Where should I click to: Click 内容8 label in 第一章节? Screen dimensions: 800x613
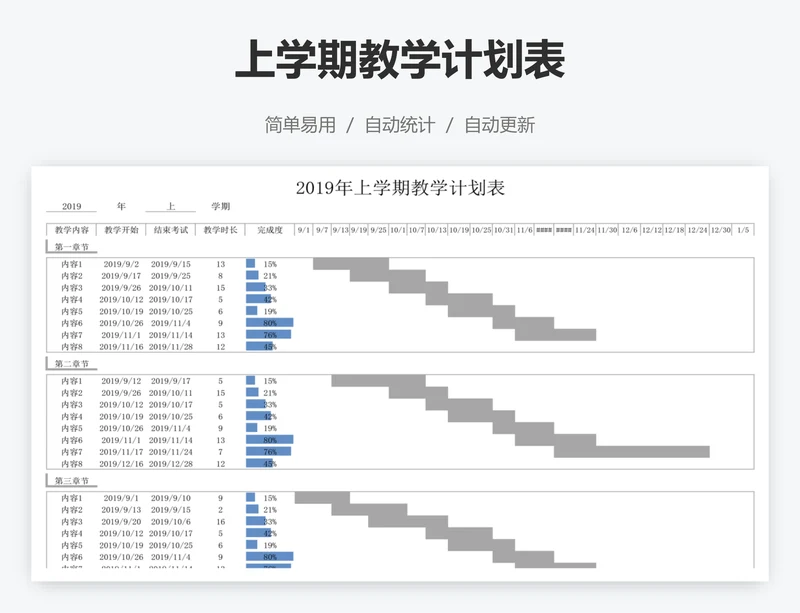pos(71,347)
